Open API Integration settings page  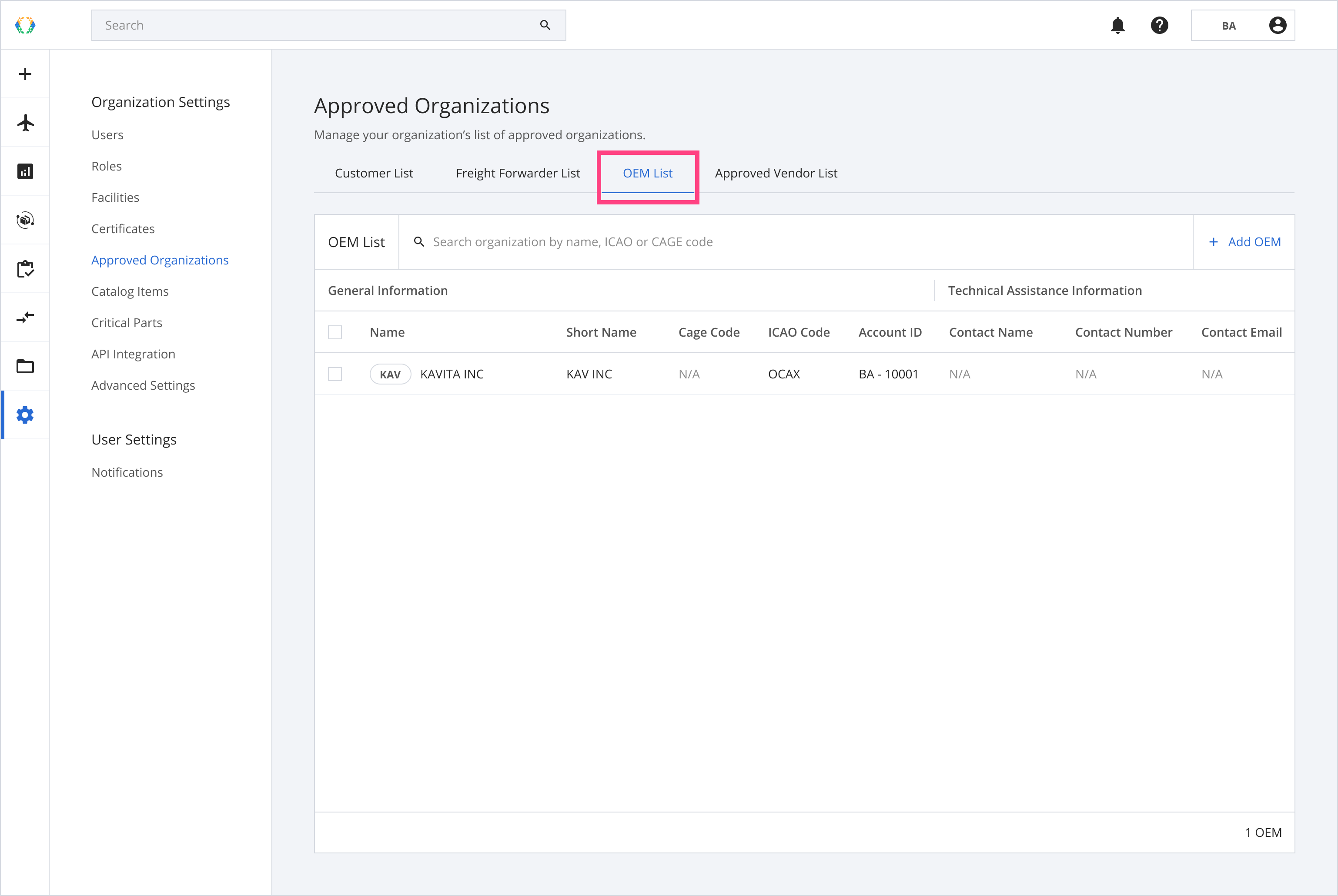133,354
